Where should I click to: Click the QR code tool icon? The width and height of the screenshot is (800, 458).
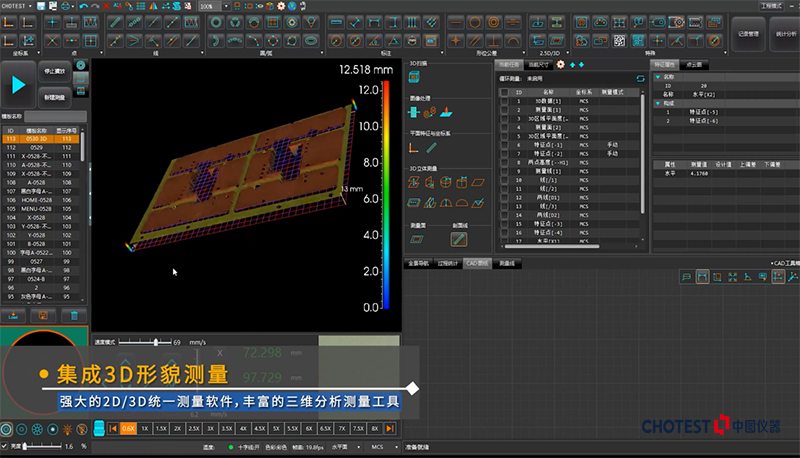point(620,40)
